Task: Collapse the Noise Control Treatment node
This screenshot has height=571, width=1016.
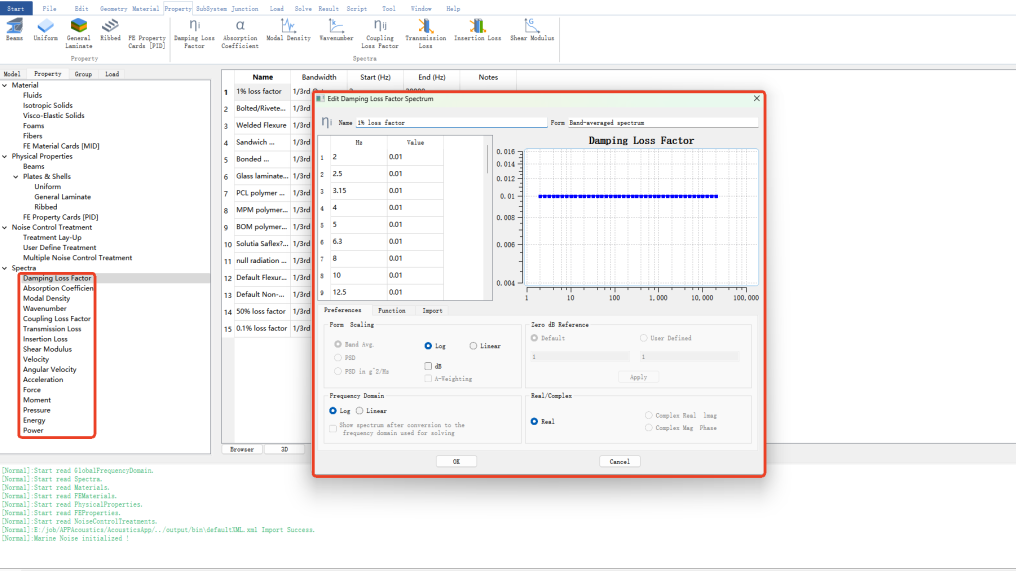Action: [5, 227]
